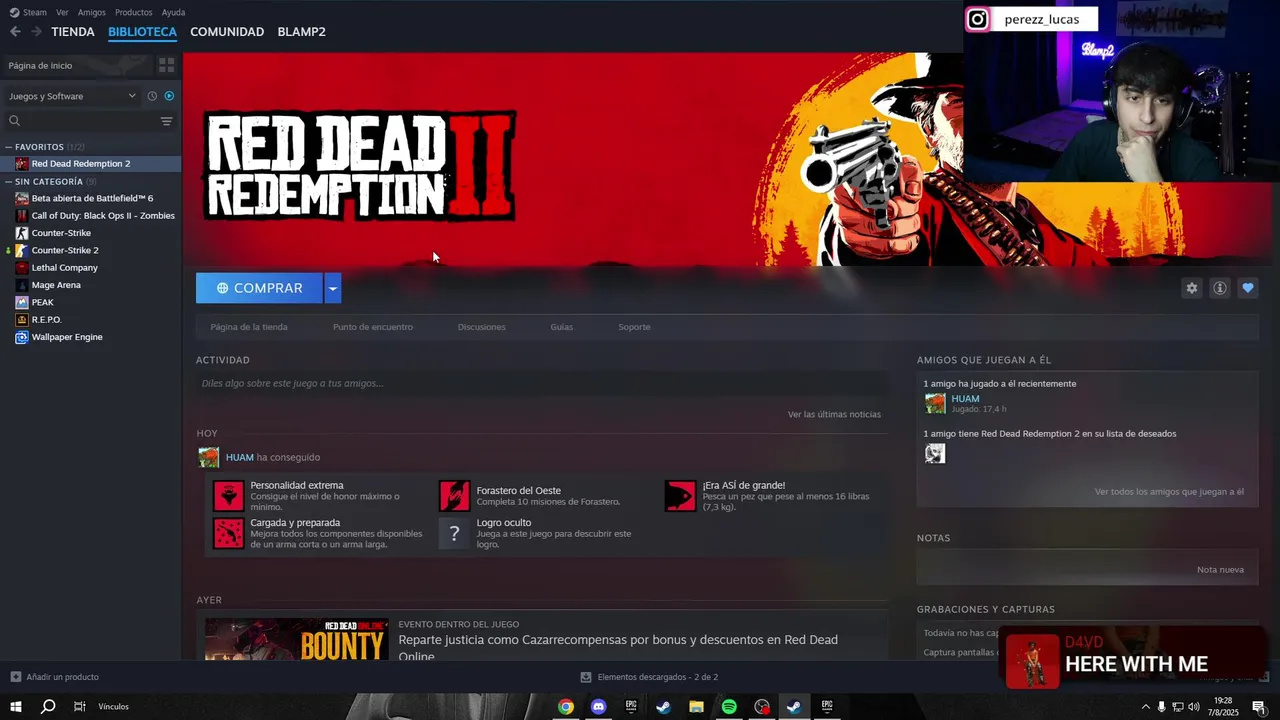Screen dimensions: 1280x720
Task: Click Añadir un producto
Action: (54, 677)
